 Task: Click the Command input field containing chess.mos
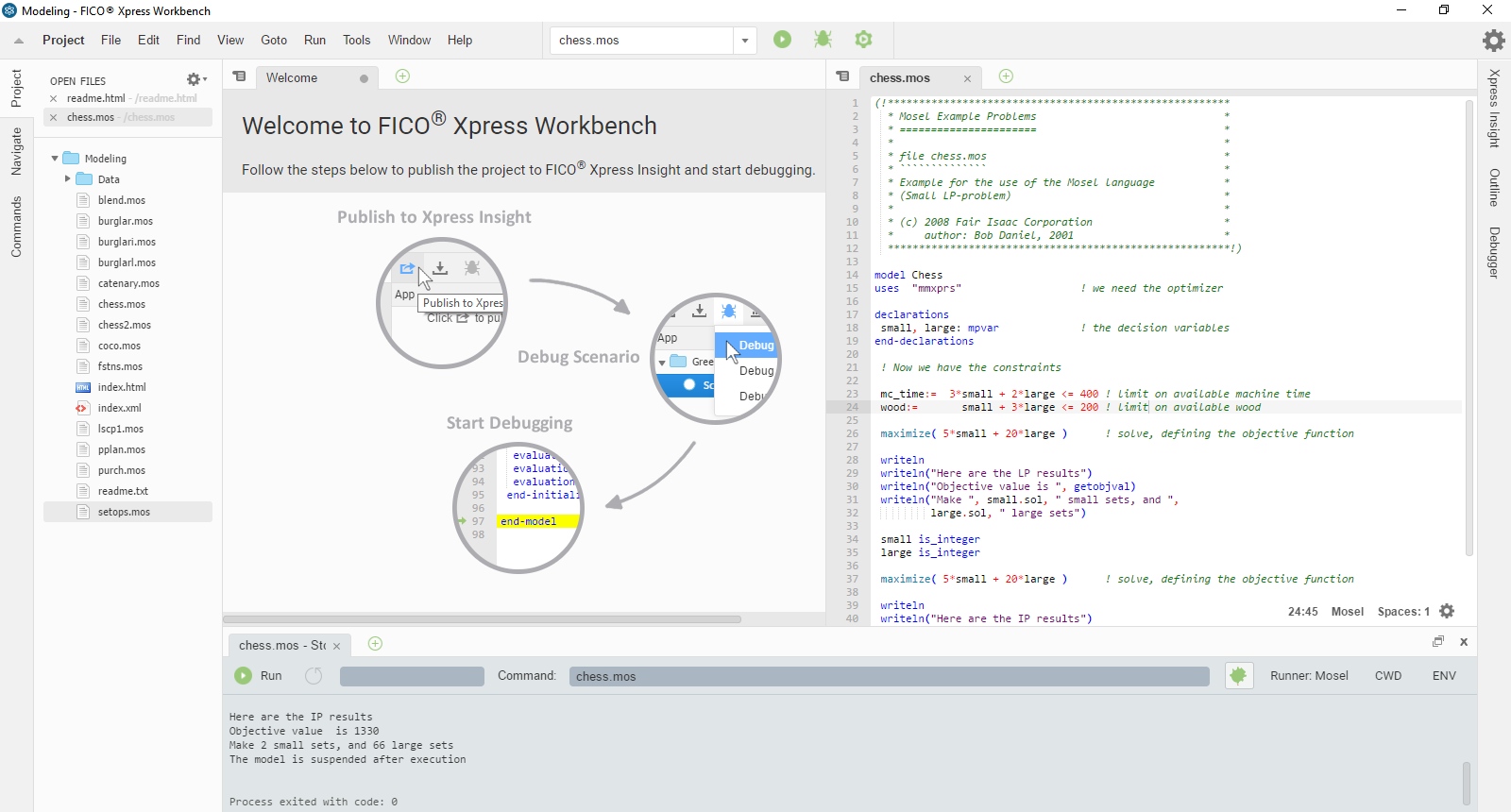click(x=889, y=676)
